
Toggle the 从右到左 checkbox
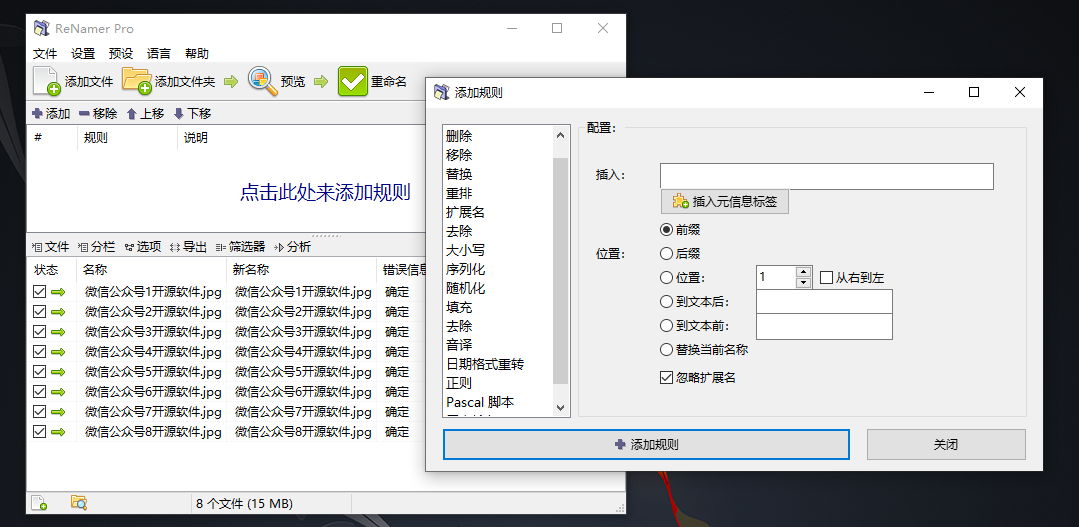click(826, 278)
